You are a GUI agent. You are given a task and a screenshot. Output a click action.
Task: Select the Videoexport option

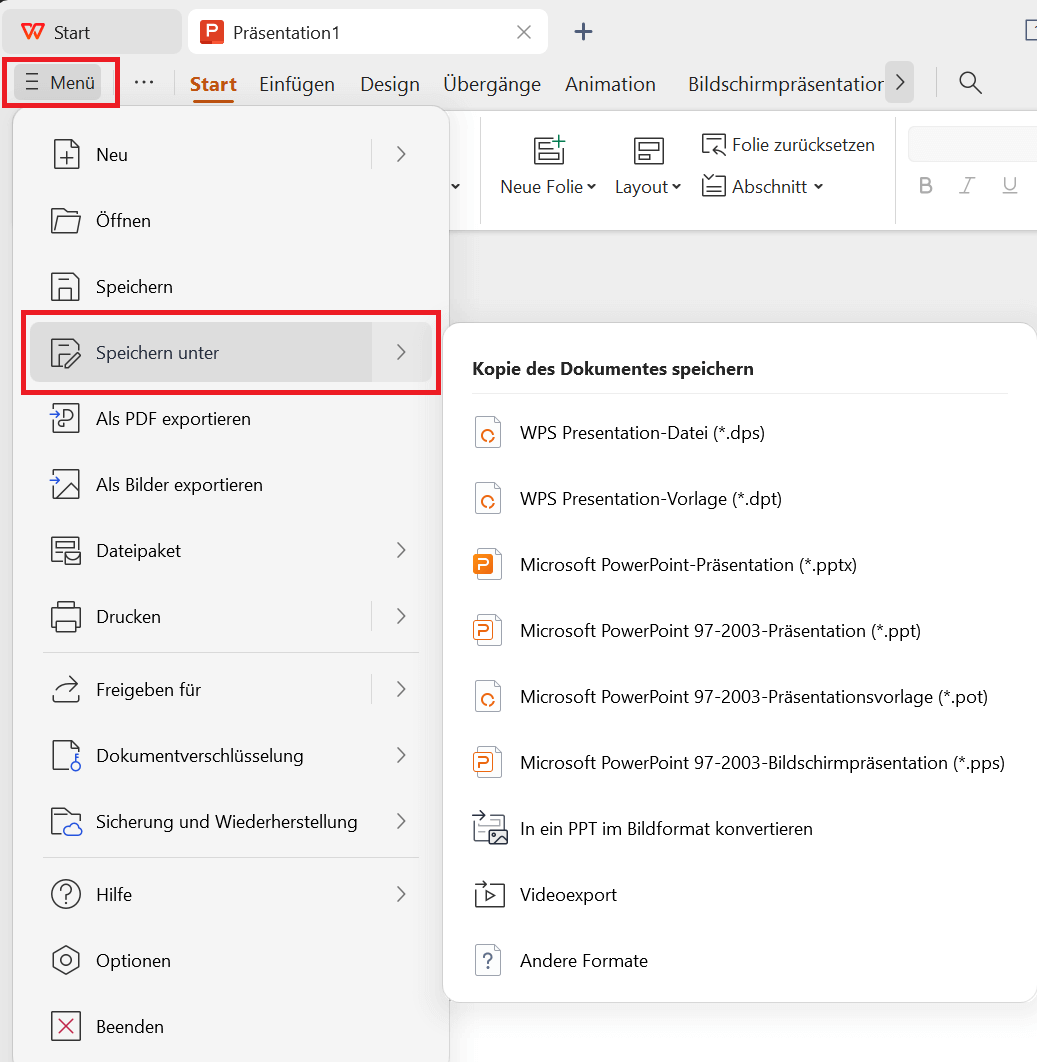tap(568, 895)
